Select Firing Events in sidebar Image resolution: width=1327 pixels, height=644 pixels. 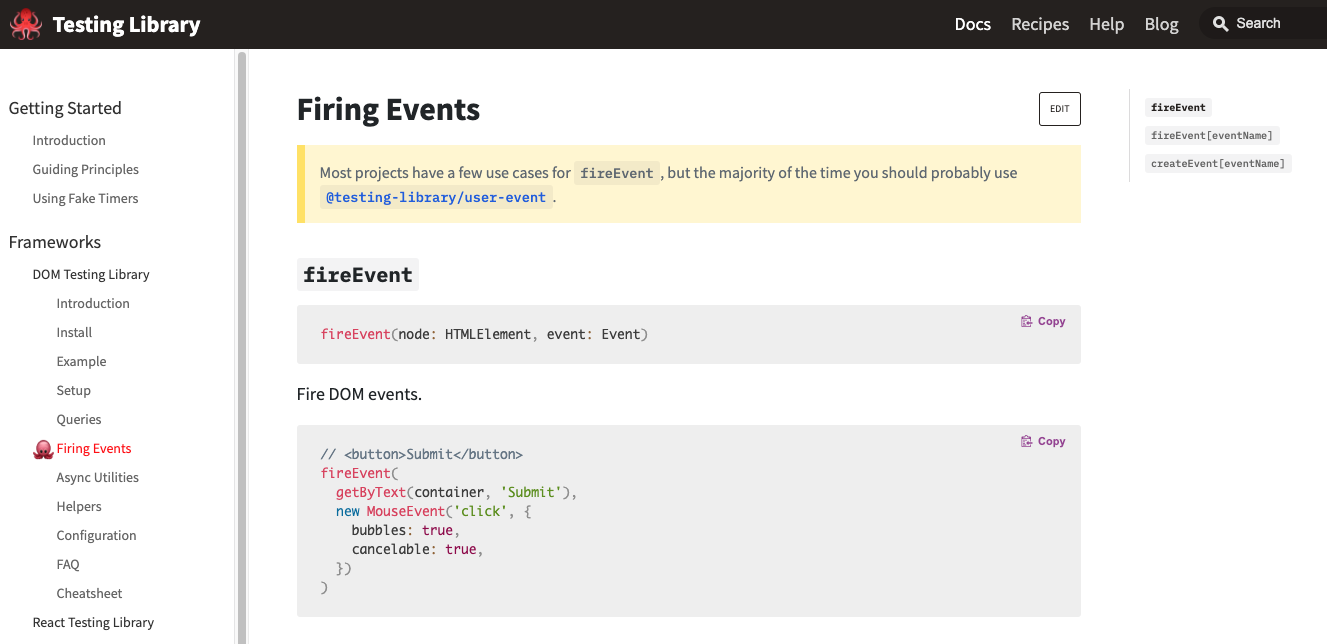coord(94,449)
